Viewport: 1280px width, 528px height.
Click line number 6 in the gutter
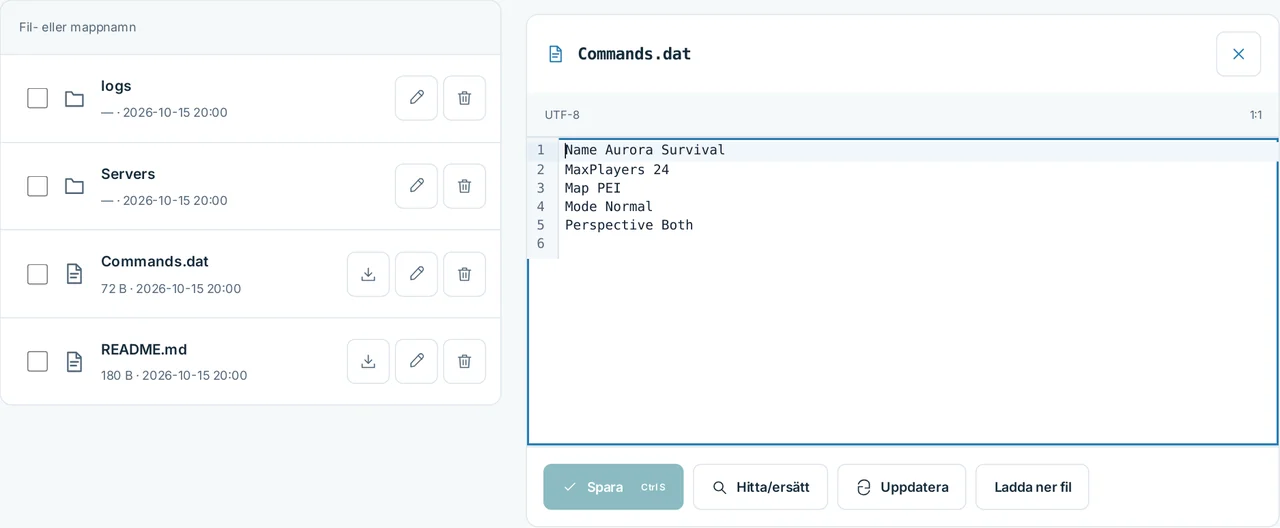point(541,244)
